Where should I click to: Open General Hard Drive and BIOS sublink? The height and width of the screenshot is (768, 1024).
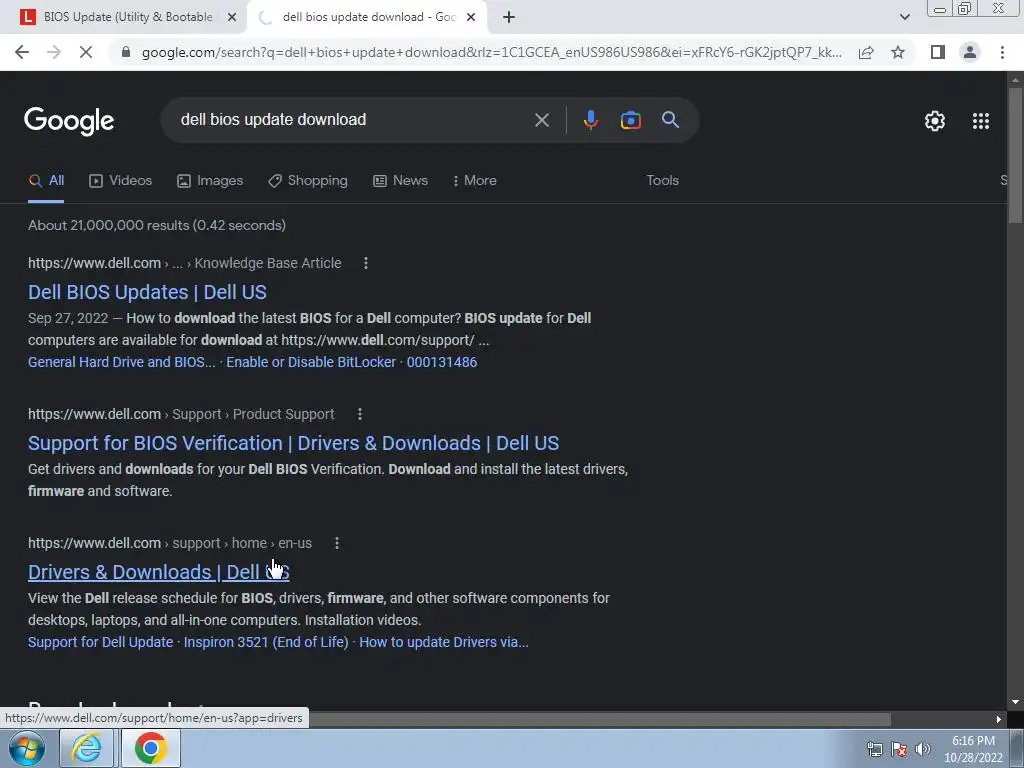pos(121,362)
